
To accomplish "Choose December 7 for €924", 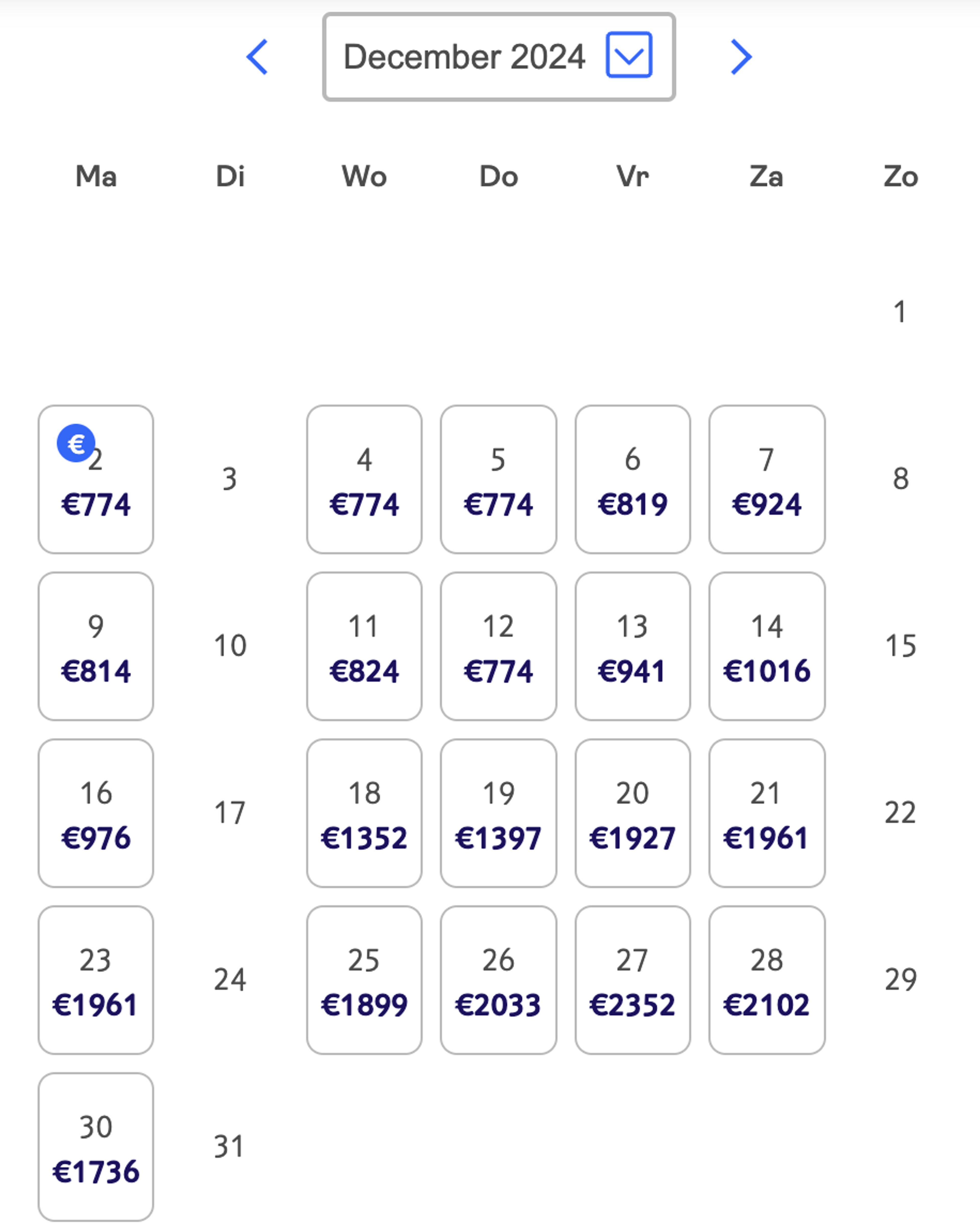I will [x=766, y=479].
